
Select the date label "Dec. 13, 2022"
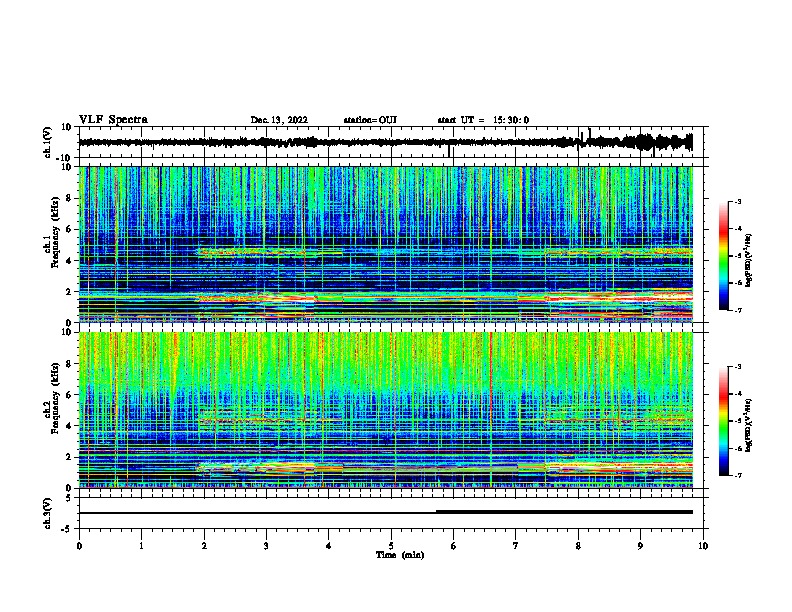click(279, 120)
